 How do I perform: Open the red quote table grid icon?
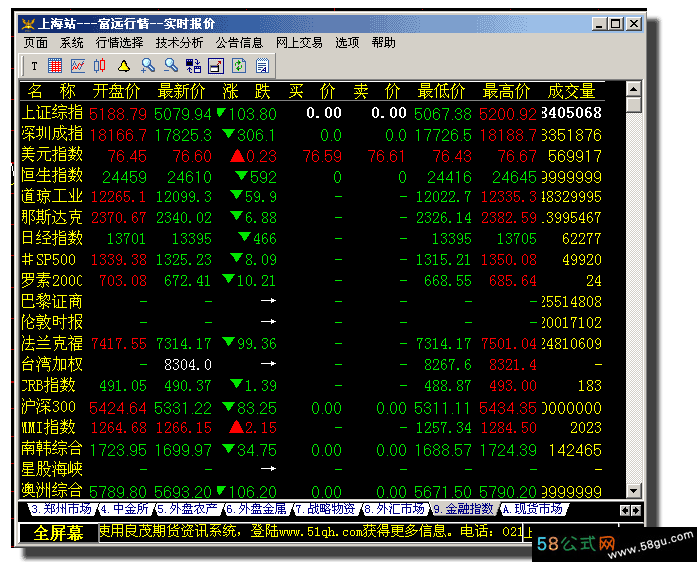coord(55,66)
